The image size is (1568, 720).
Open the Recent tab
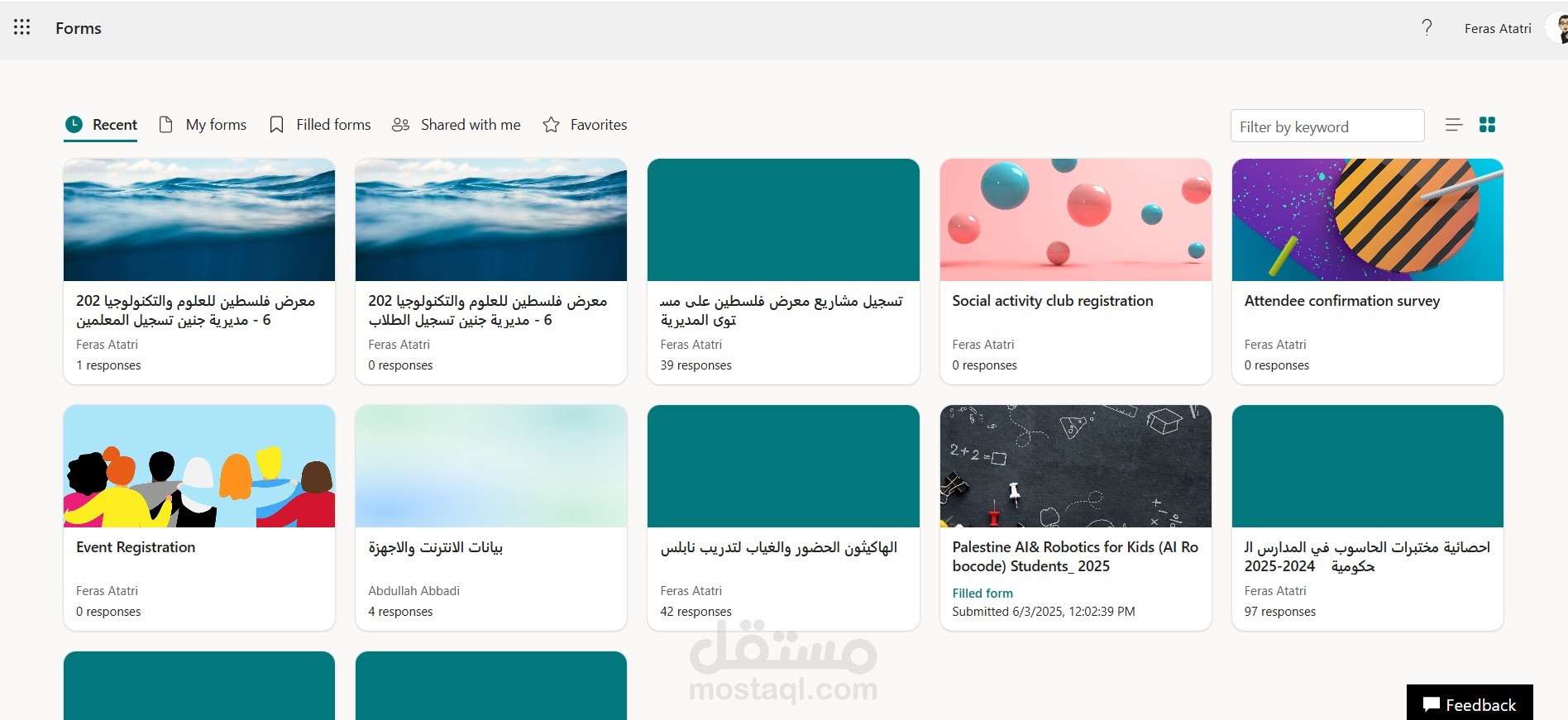click(101, 125)
